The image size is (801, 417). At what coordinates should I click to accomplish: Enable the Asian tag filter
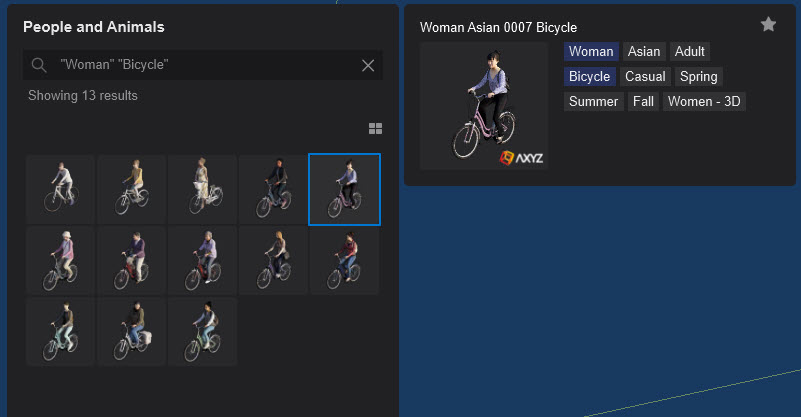[x=644, y=52]
